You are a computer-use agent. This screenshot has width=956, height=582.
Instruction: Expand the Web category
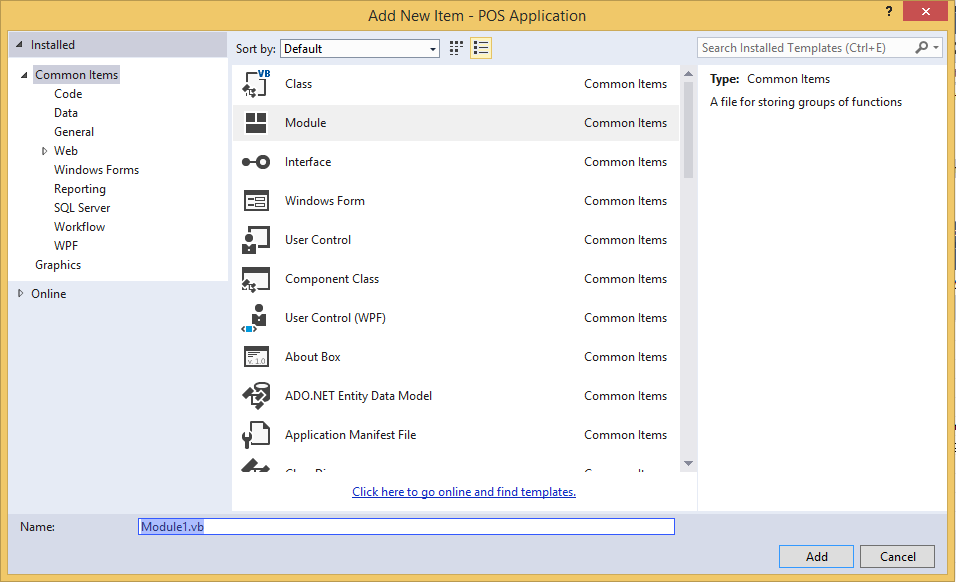(44, 151)
